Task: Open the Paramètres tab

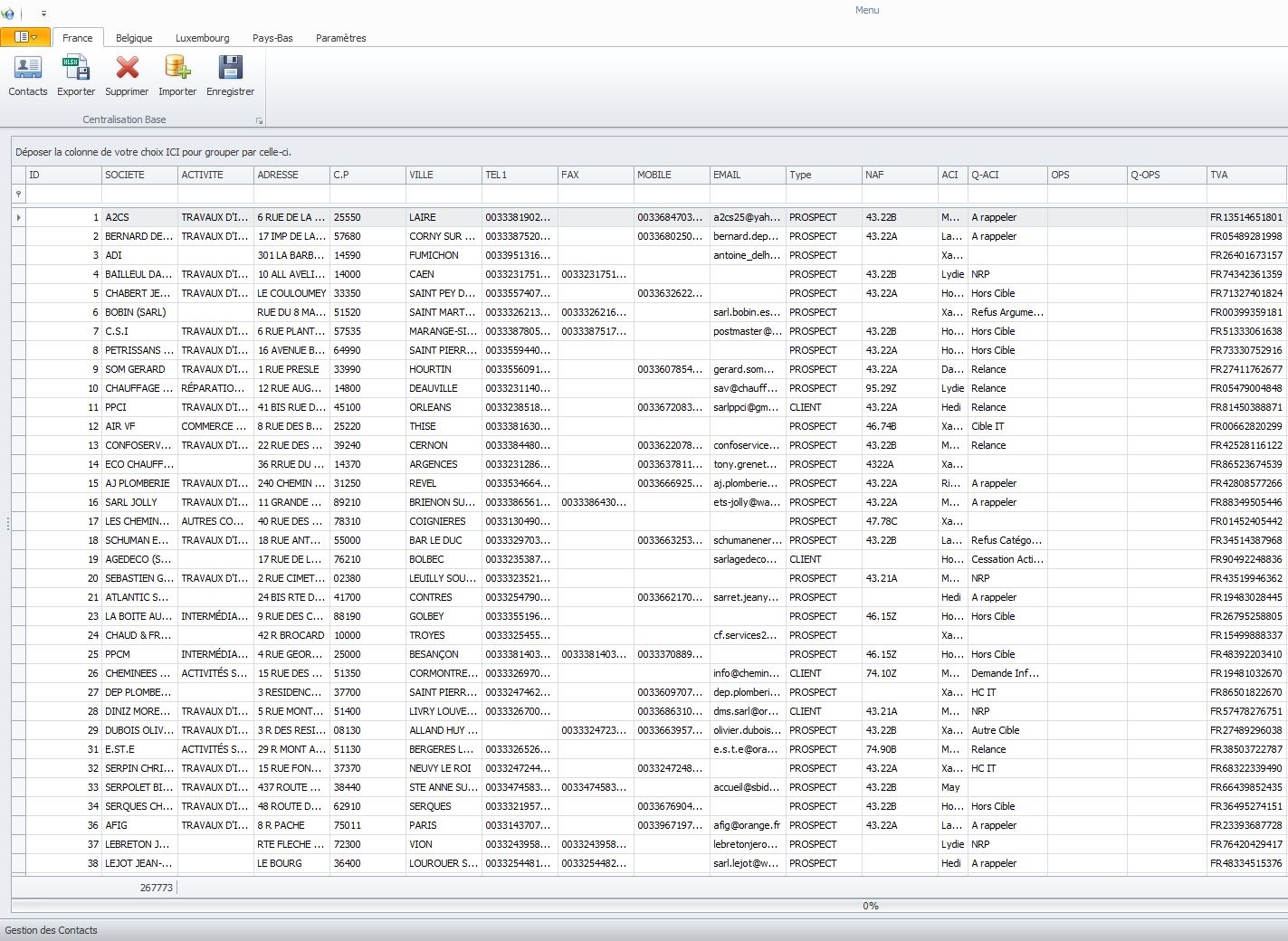Action: point(340,38)
